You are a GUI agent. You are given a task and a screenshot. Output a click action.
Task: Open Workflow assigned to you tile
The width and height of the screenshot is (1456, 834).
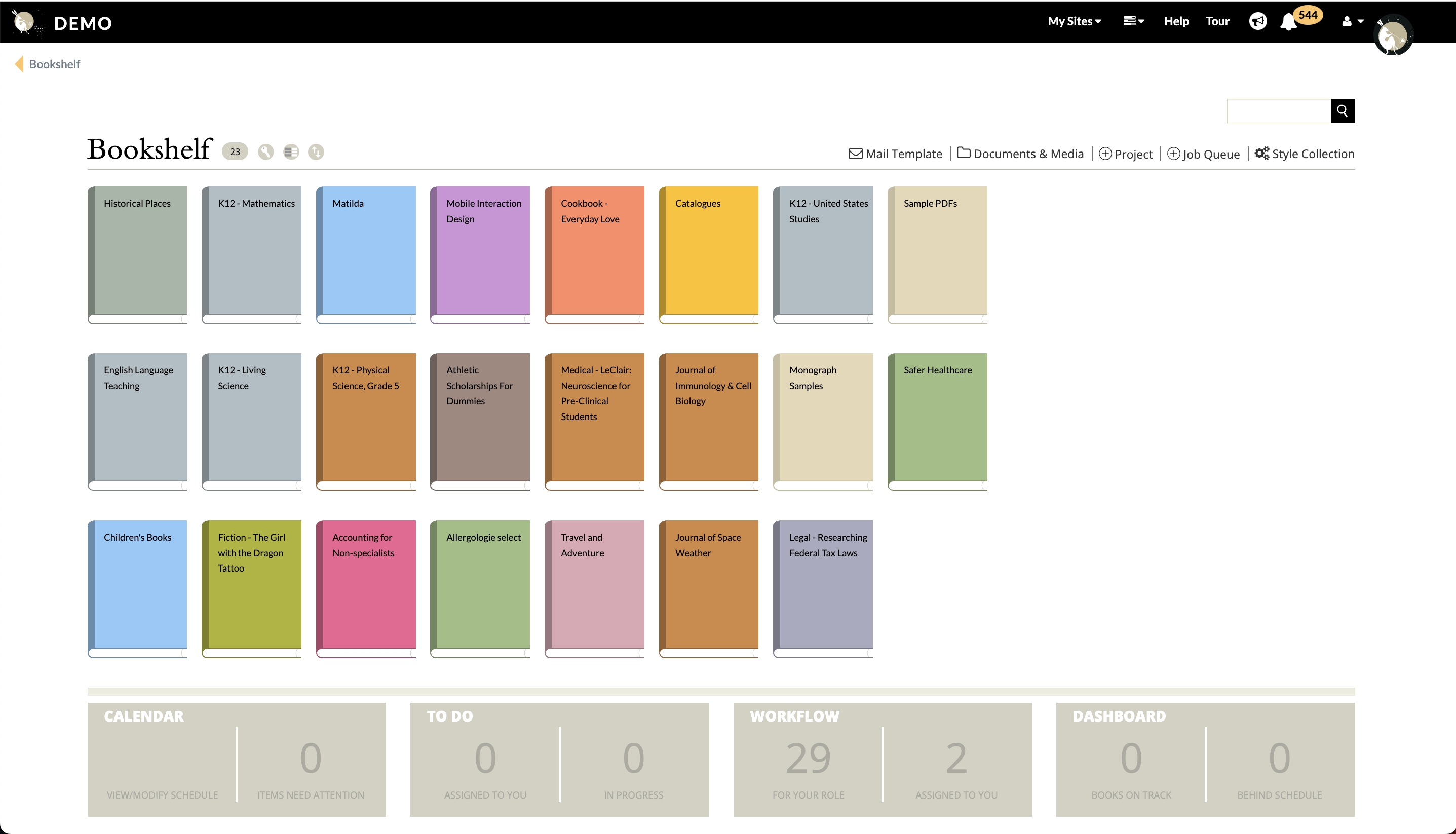pyautogui.click(x=956, y=760)
